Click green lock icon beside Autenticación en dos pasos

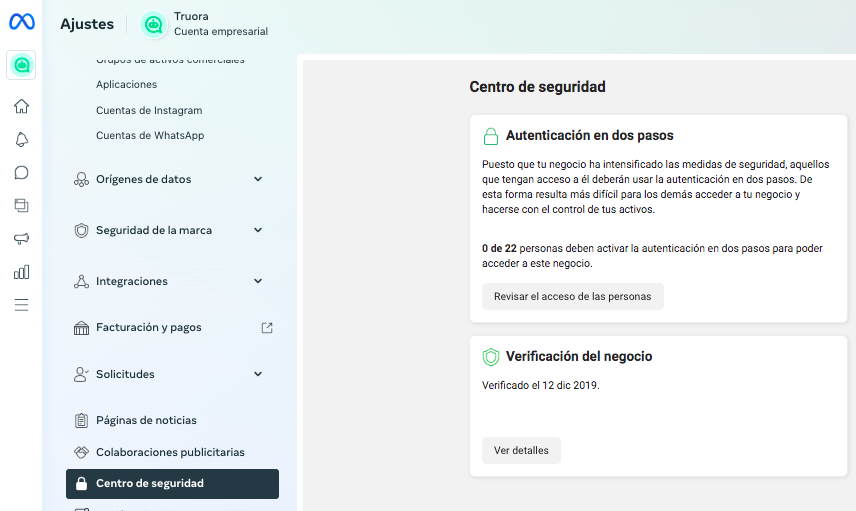pos(491,136)
